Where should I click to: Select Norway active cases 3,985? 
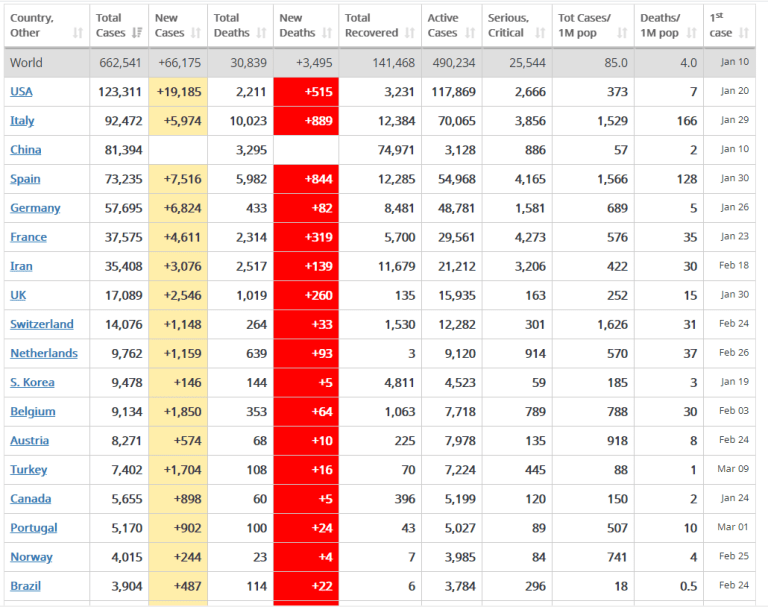pyautogui.click(x=460, y=557)
